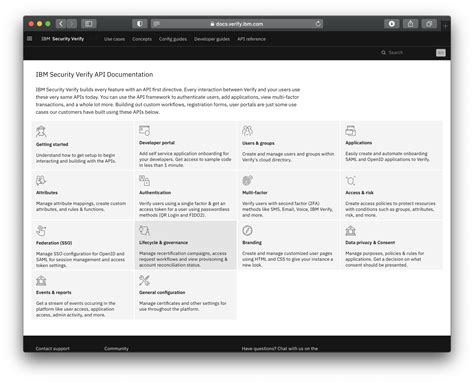Click the Safari share button
Viewport: 474px width, 383px height.
411,24
